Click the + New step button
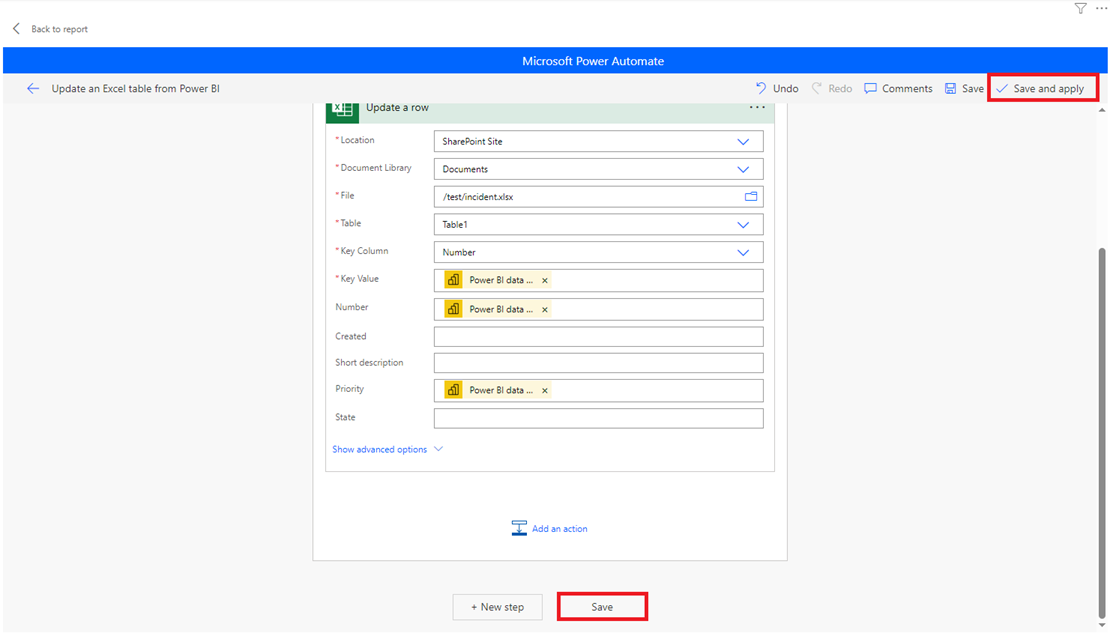This screenshot has width=1110, height=636. [x=498, y=607]
